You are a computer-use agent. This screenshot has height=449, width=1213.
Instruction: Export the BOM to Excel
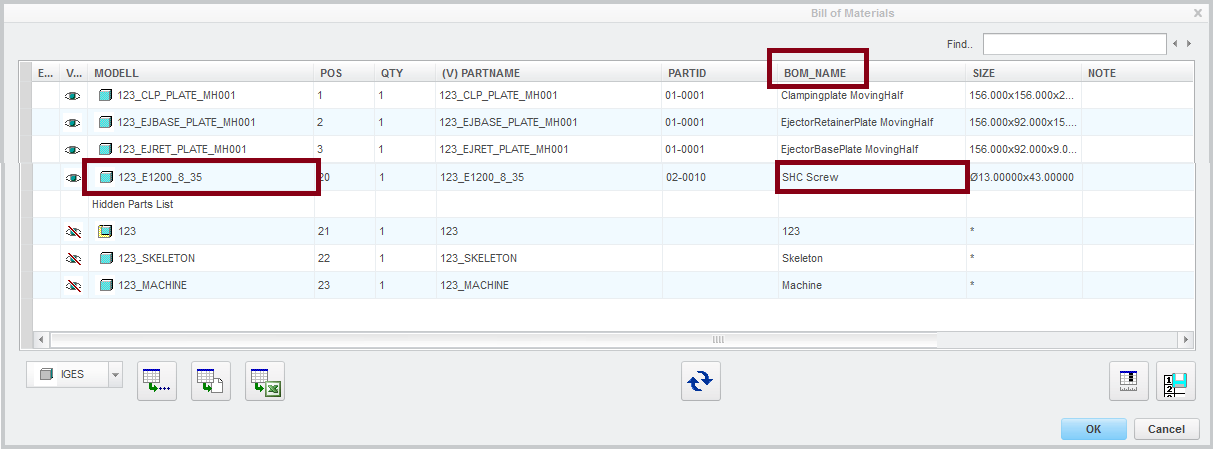265,381
